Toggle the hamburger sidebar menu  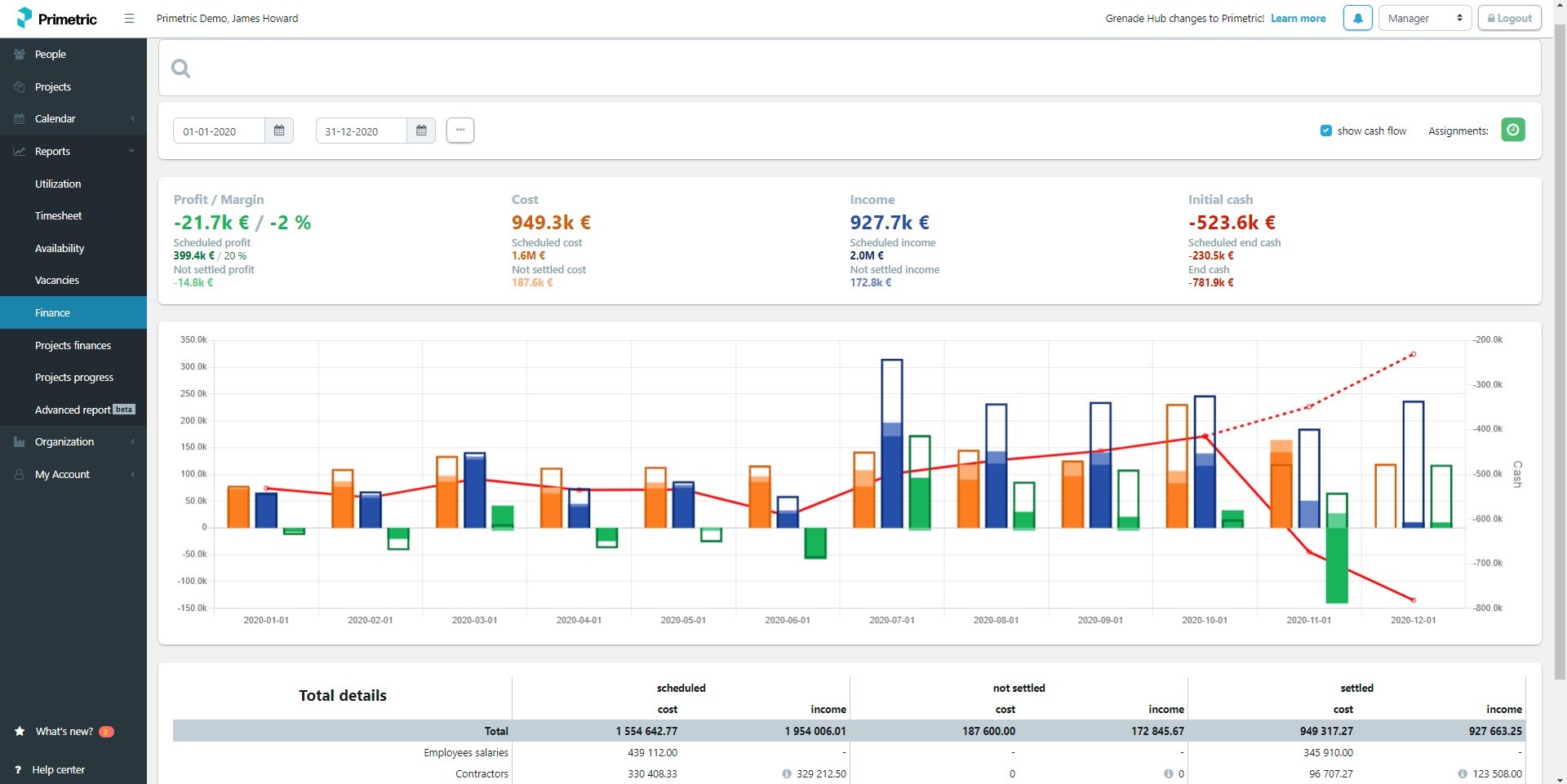129,18
